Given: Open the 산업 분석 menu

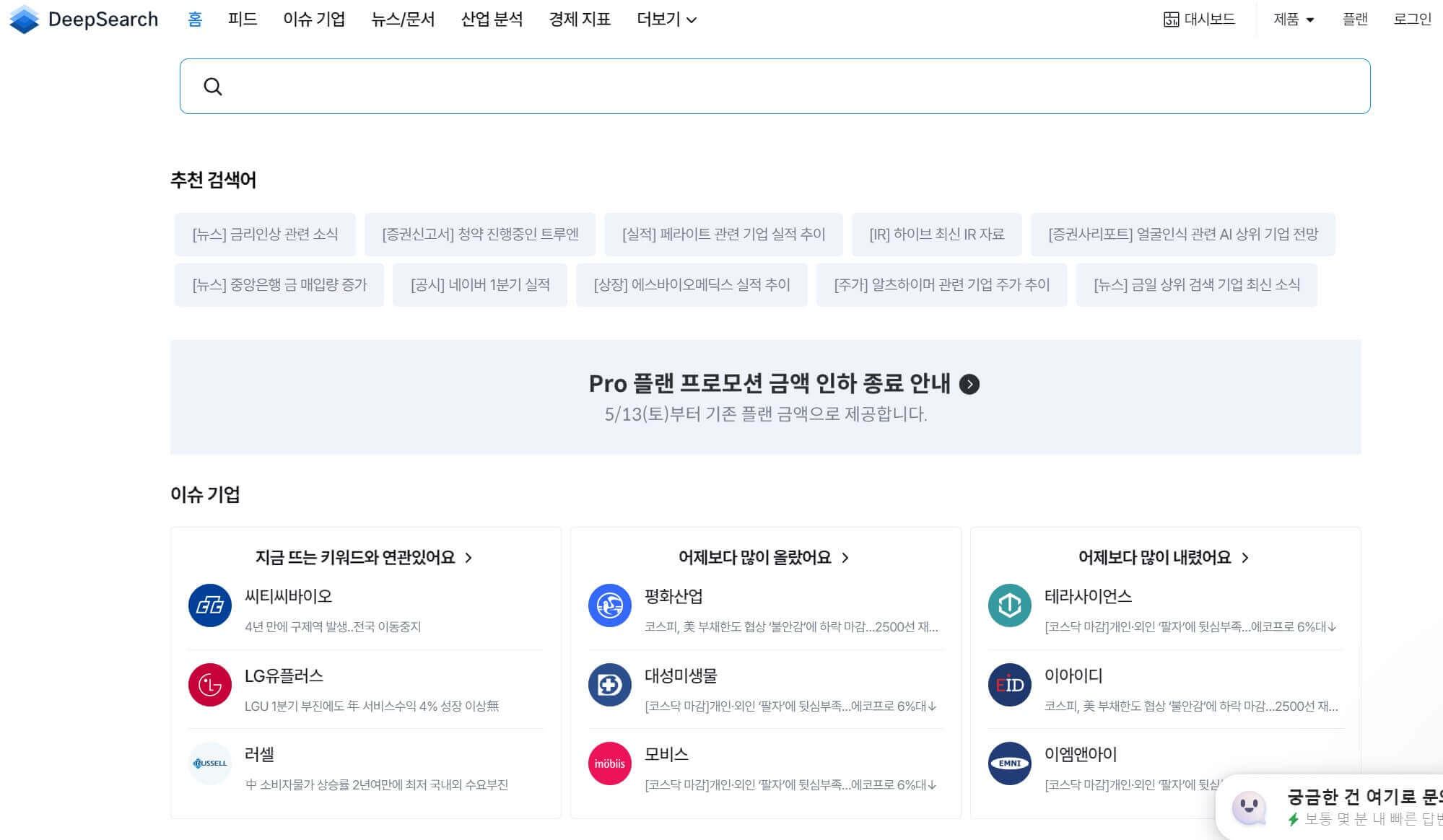Looking at the screenshot, I should 492,19.
